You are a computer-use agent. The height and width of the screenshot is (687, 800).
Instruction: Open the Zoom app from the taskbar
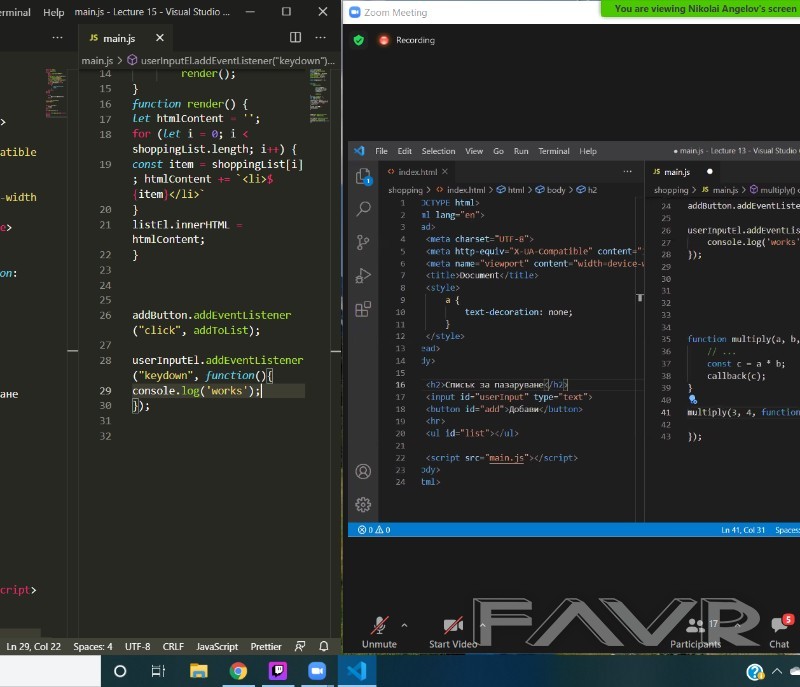[x=317, y=670]
